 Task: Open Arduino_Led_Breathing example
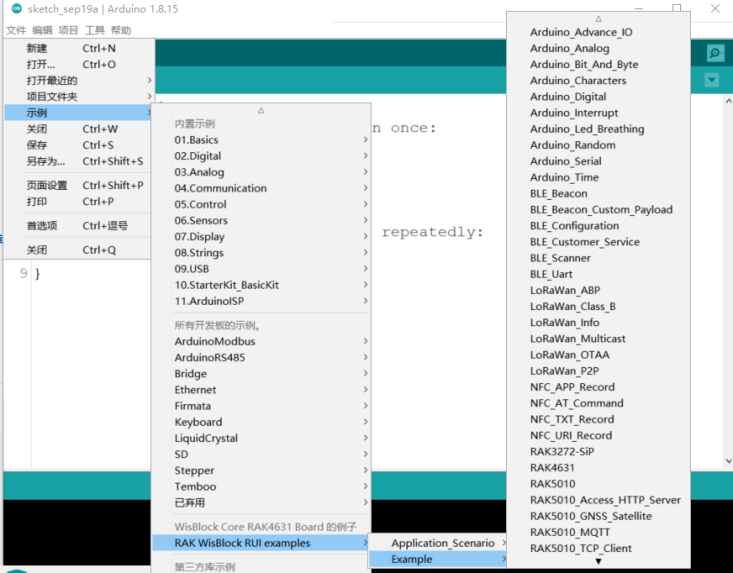click(598, 129)
